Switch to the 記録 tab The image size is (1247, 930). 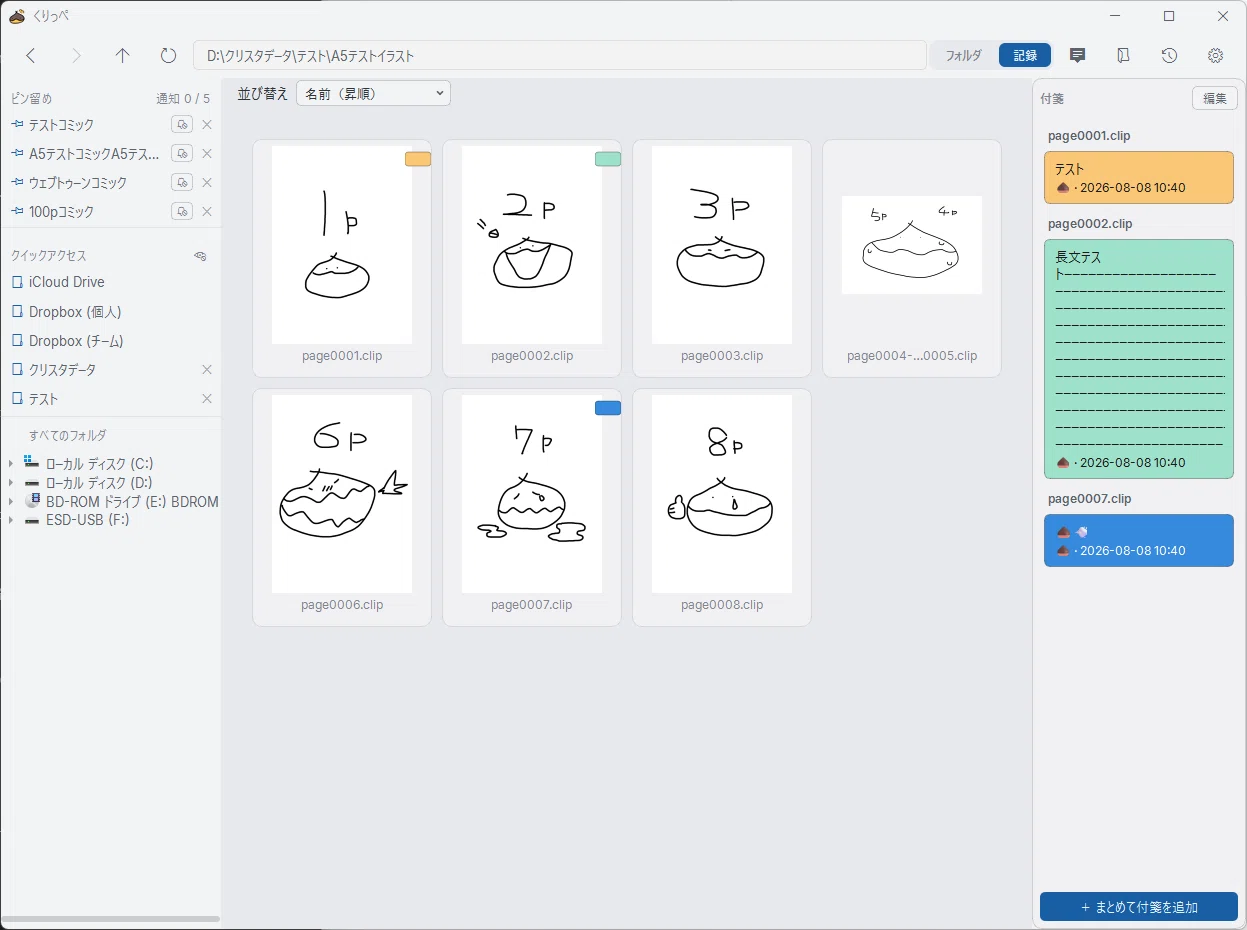click(1025, 56)
